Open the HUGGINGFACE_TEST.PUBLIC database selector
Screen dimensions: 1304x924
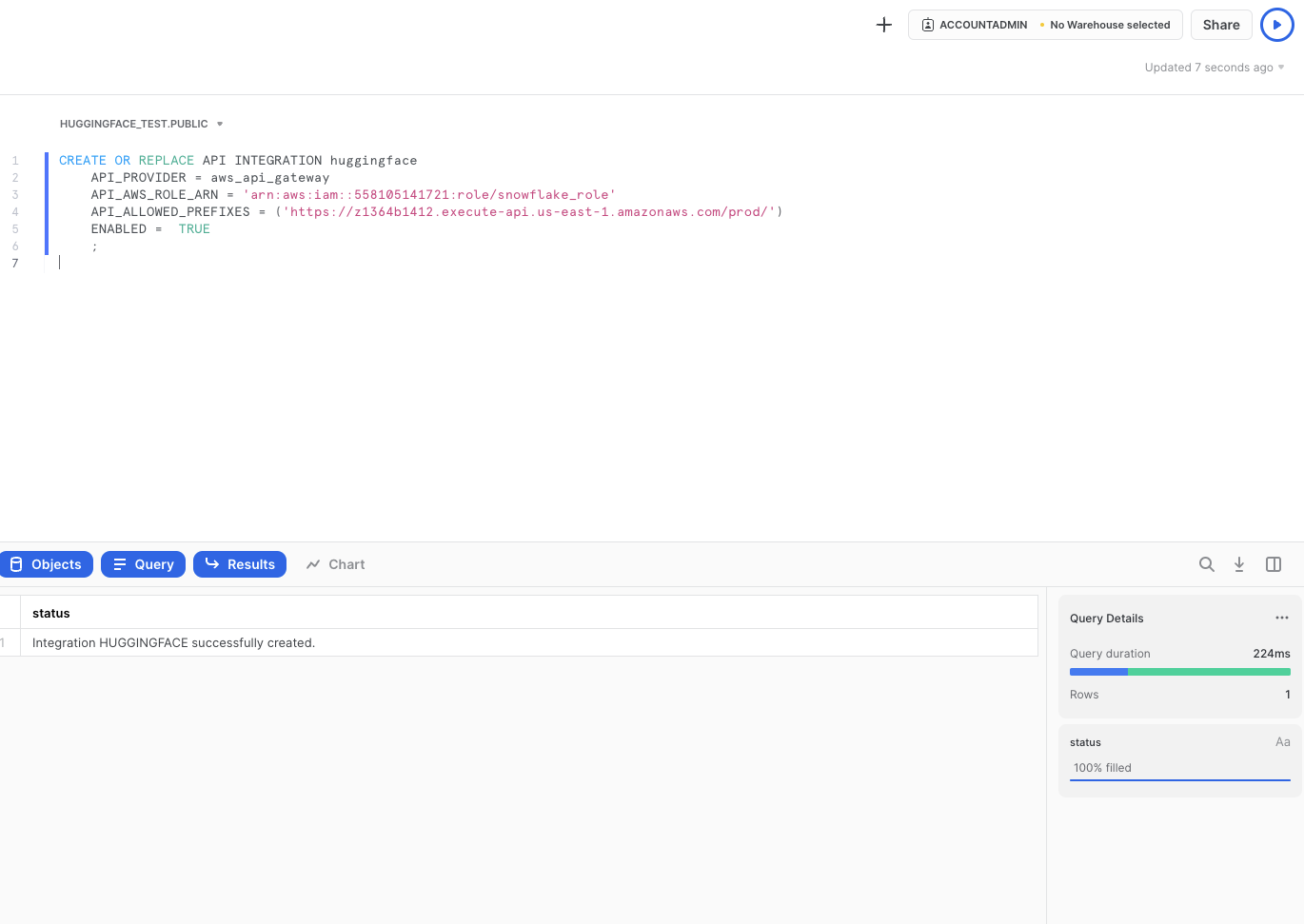coord(141,124)
